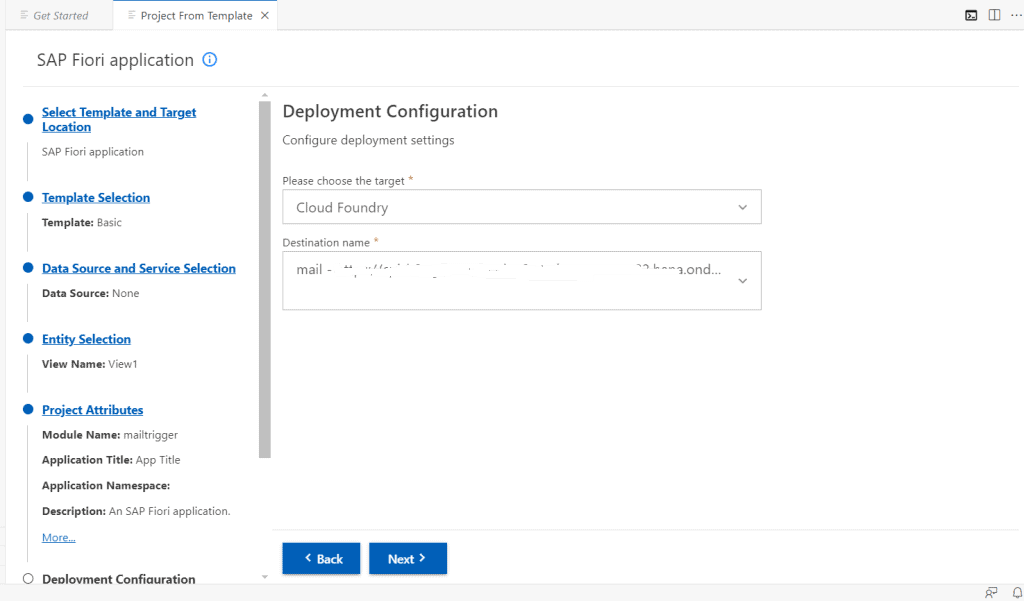The height and width of the screenshot is (601, 1024).
Task: Click the 'SAP Fiori application' step summary text
Action: tap(93, 152)
